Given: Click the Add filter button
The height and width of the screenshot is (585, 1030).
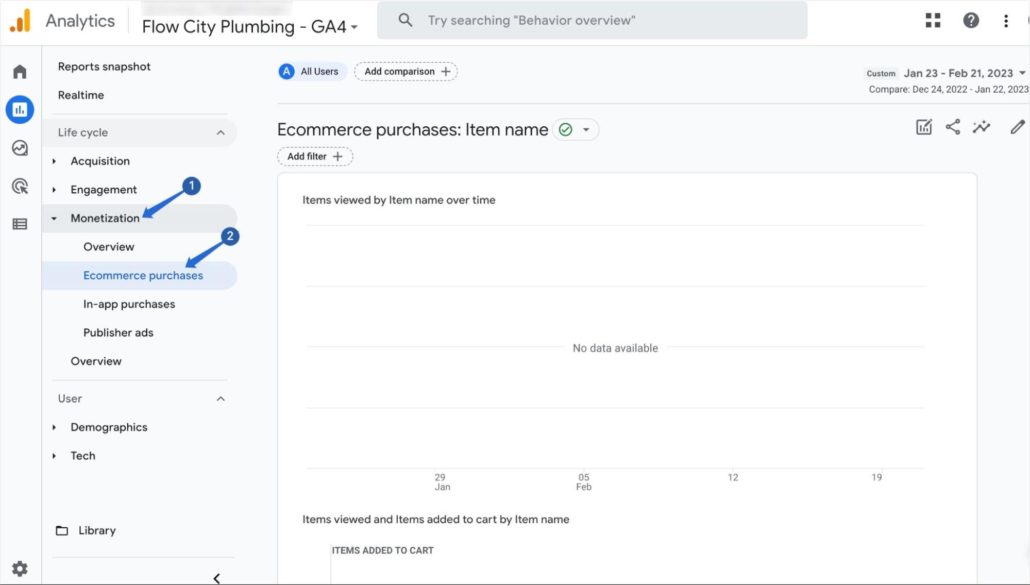Looking at the screenshot, I should [x=315, y=156].
